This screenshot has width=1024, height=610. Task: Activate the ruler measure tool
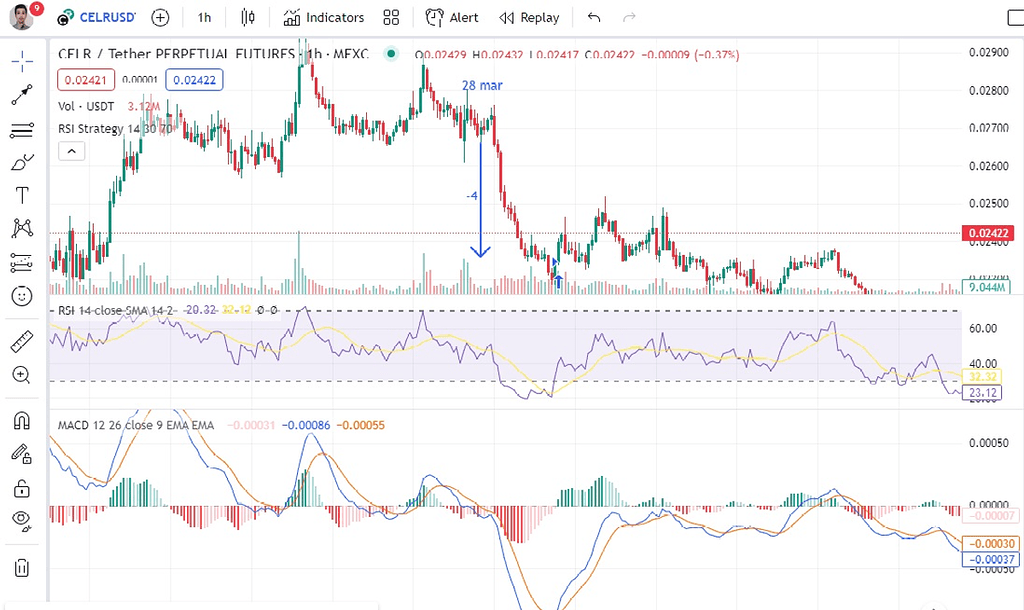(x=22, y=342)
